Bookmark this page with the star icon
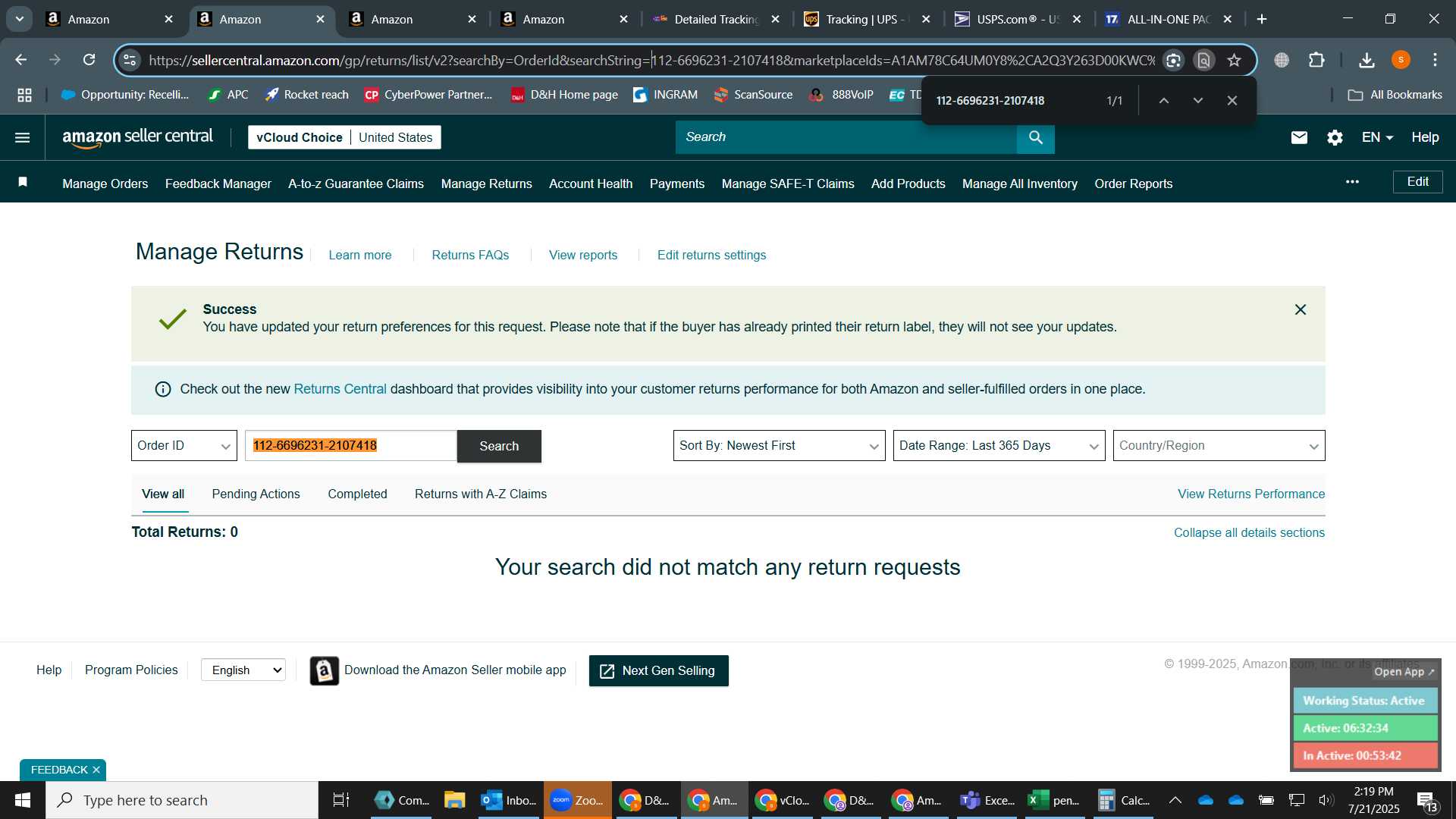Screen dimensions: 1456x819 click(x=1234, y=60)
